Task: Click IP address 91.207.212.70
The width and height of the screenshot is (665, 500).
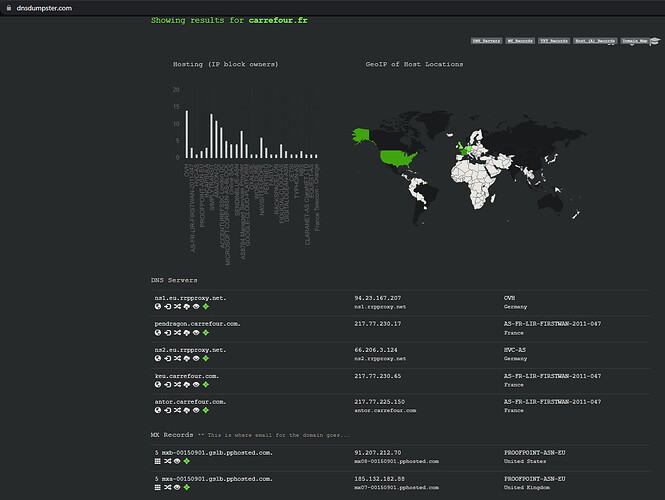Action: tap(377, 453)
